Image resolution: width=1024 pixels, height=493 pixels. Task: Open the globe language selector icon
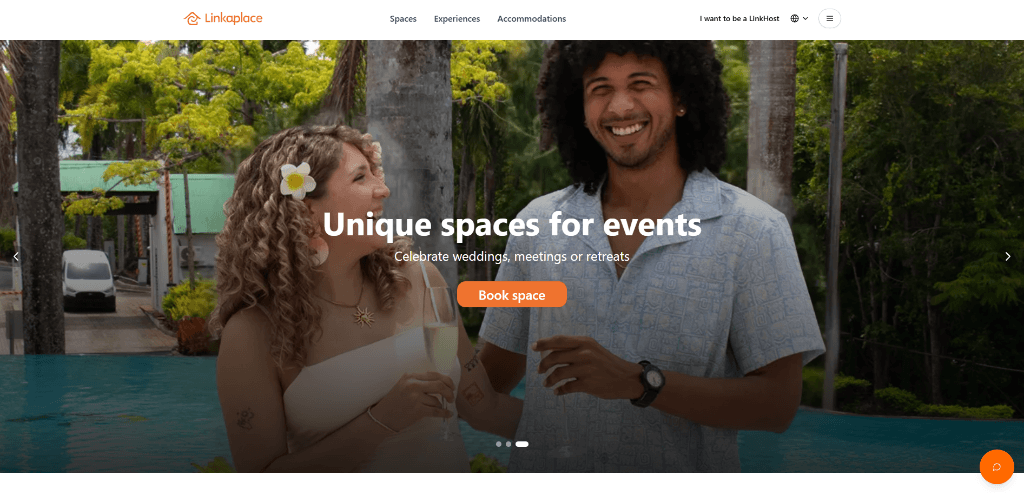coord(795,18)
